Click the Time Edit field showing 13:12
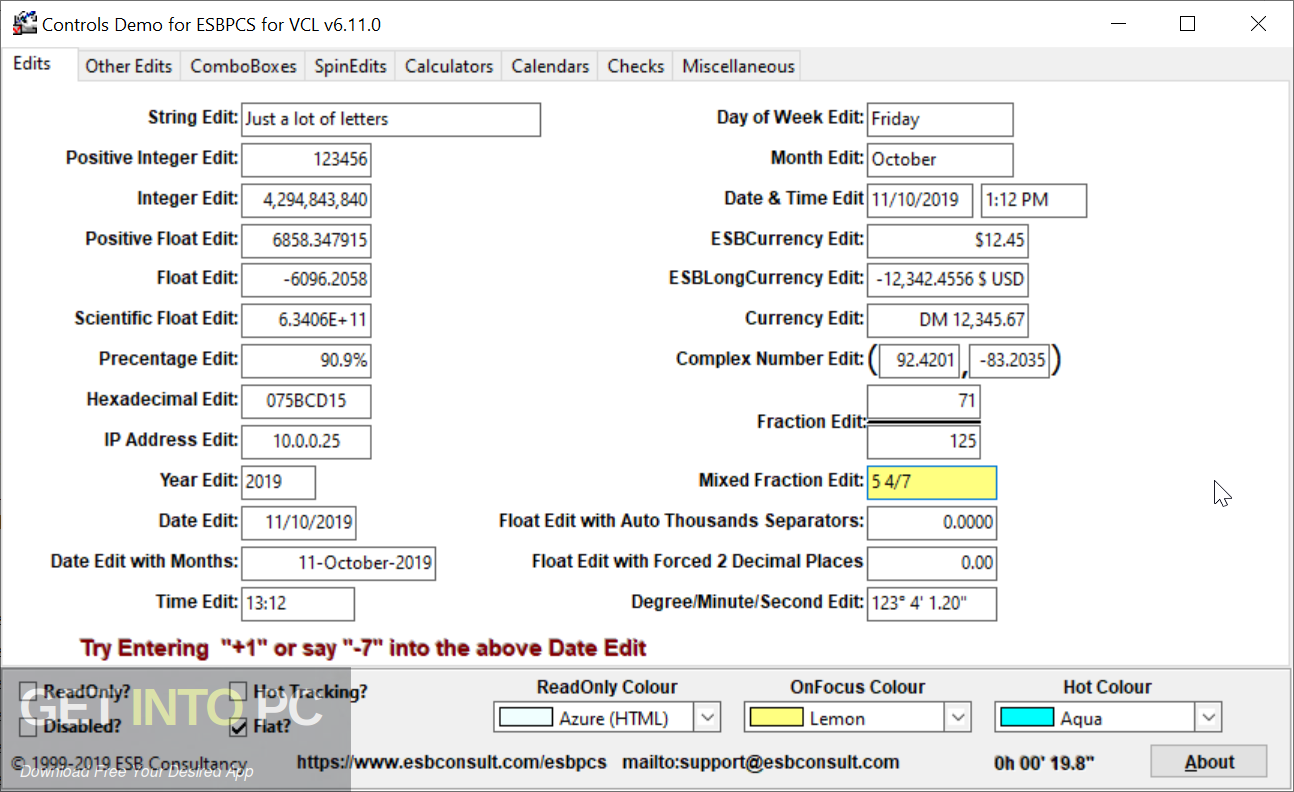1294x792 pixels. tap(298, 603)
